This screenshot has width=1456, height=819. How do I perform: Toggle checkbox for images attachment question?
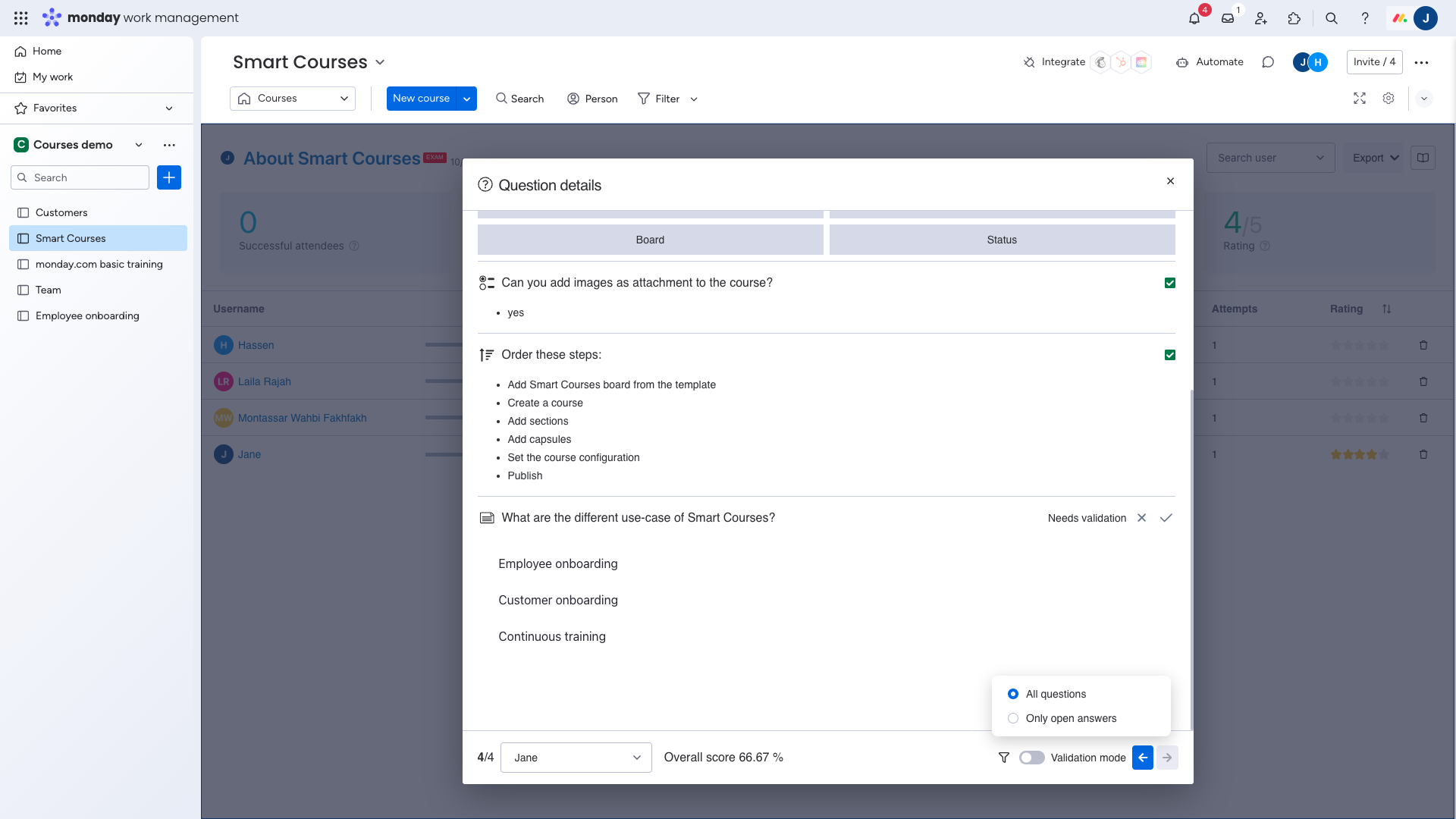tap(1170, 283)
